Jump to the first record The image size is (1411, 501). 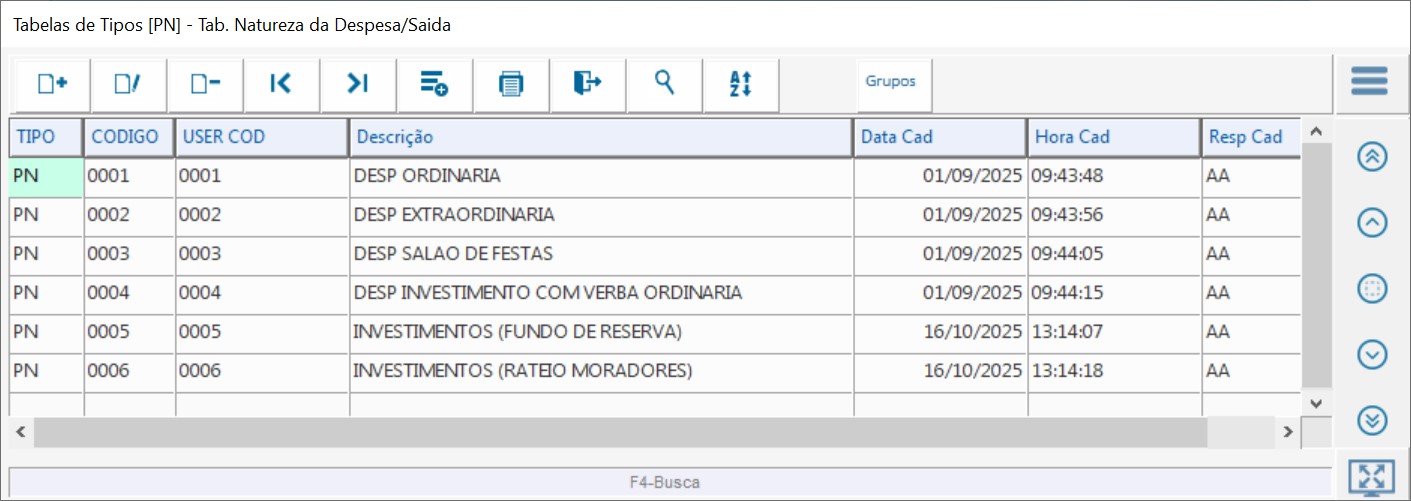click(x=281, y=84)
